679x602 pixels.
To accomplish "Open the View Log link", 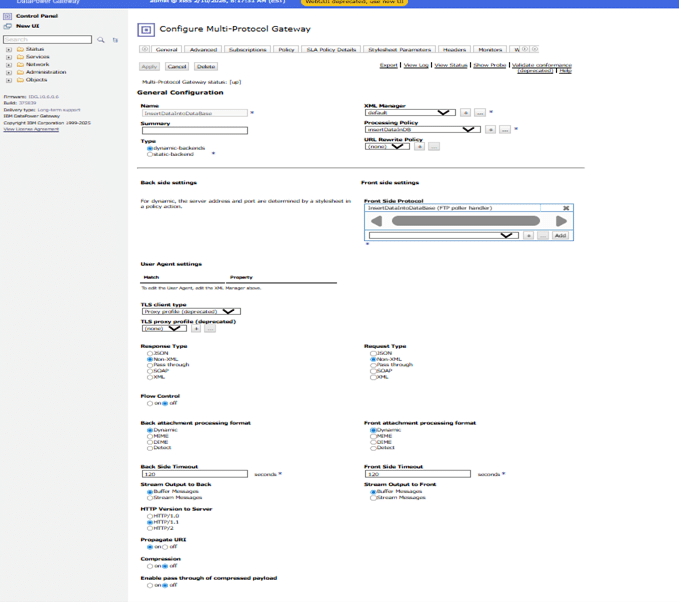I will (x=415, y=65).
